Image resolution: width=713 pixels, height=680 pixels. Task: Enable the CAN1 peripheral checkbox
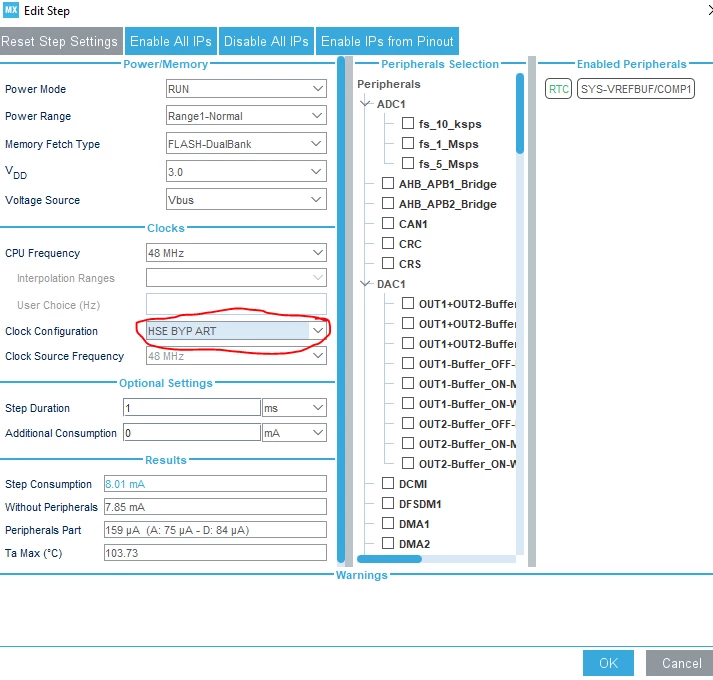(388, 223)
